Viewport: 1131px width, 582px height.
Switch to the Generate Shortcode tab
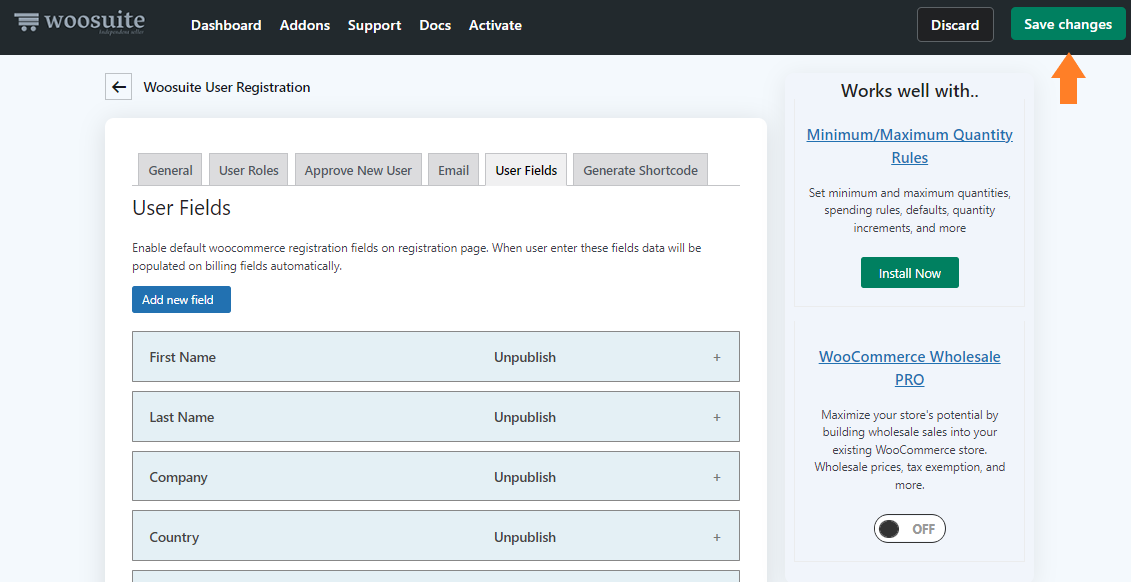(641, 169)
